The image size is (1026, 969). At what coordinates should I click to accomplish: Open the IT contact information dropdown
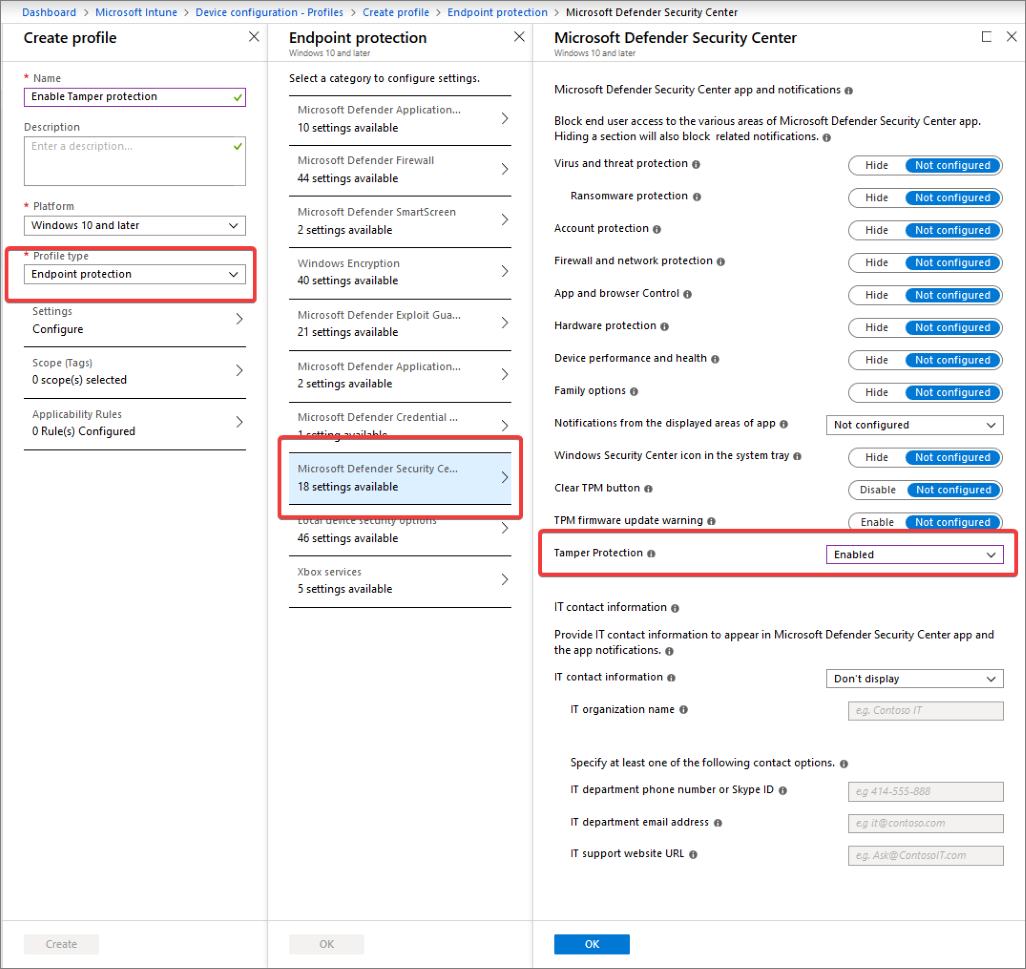pyautogui.click(x=914, y=679)
